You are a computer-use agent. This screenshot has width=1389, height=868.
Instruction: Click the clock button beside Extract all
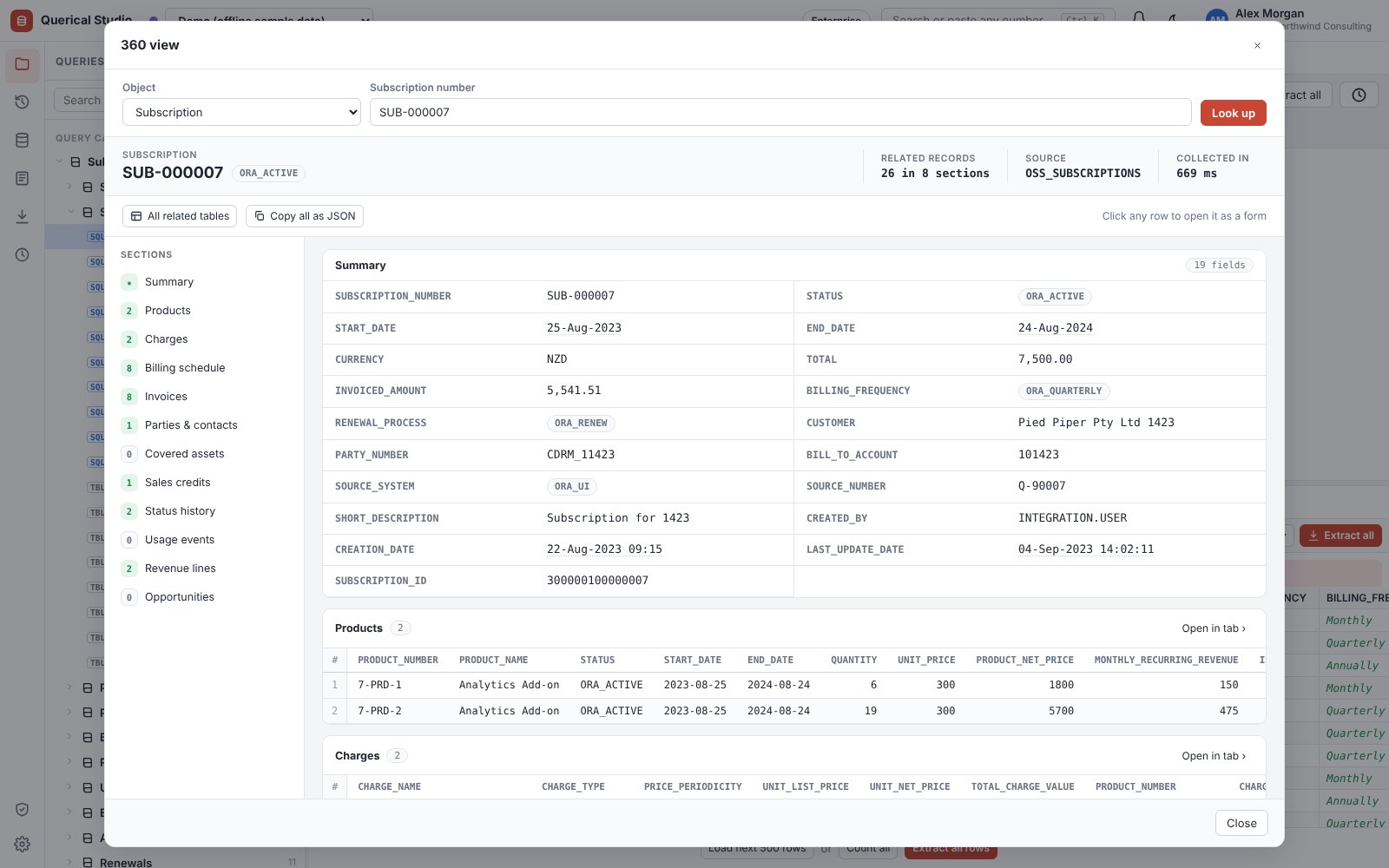(x=1359, y=95)
